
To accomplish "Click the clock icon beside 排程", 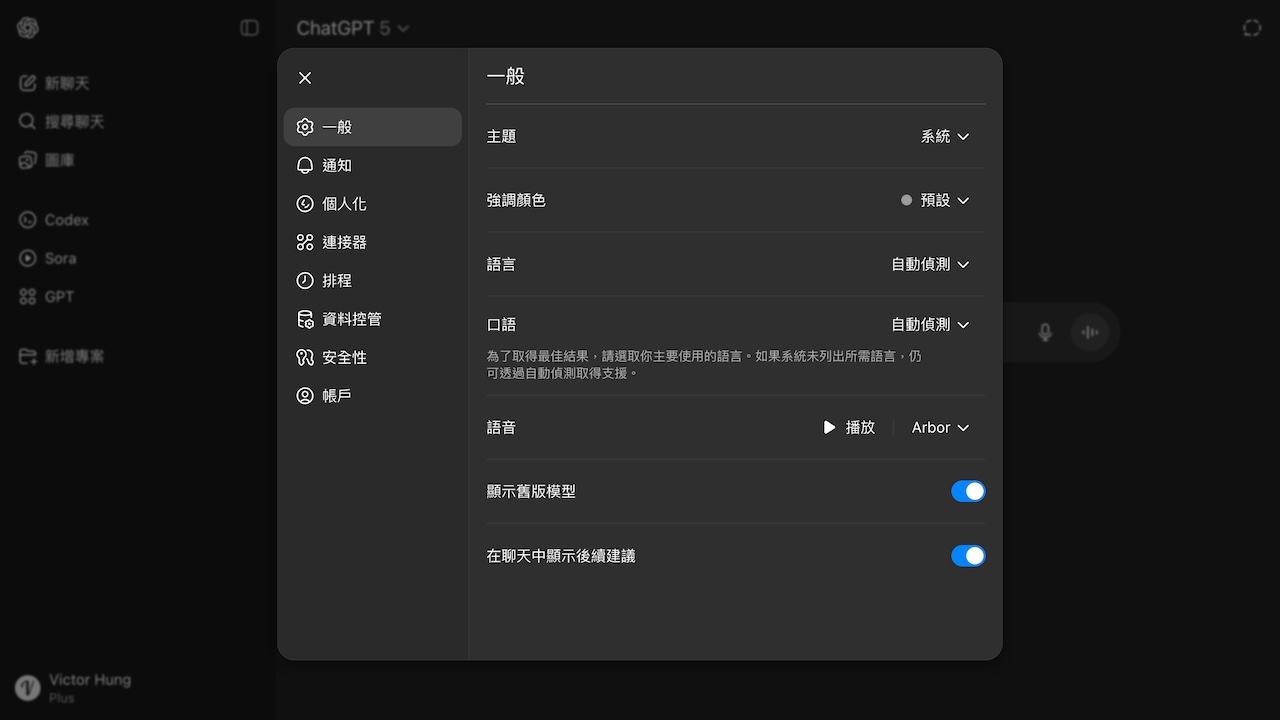I will click(305, 281).
